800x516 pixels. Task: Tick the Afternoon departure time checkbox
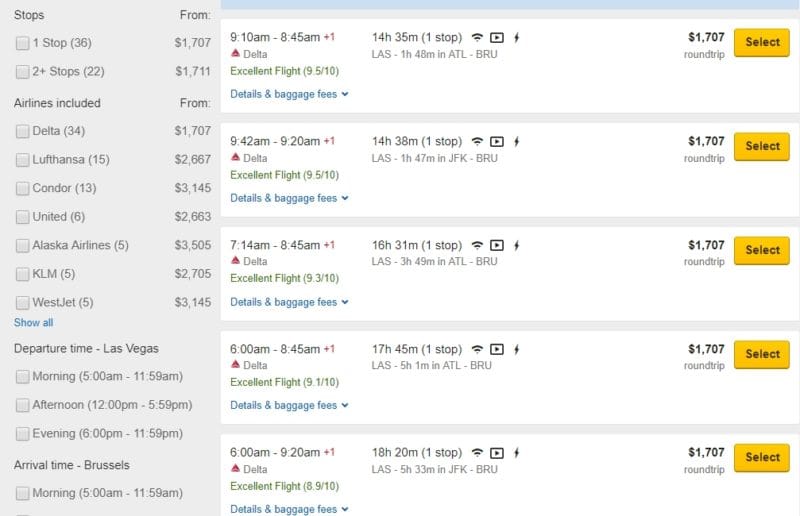[x=23, y=405]
